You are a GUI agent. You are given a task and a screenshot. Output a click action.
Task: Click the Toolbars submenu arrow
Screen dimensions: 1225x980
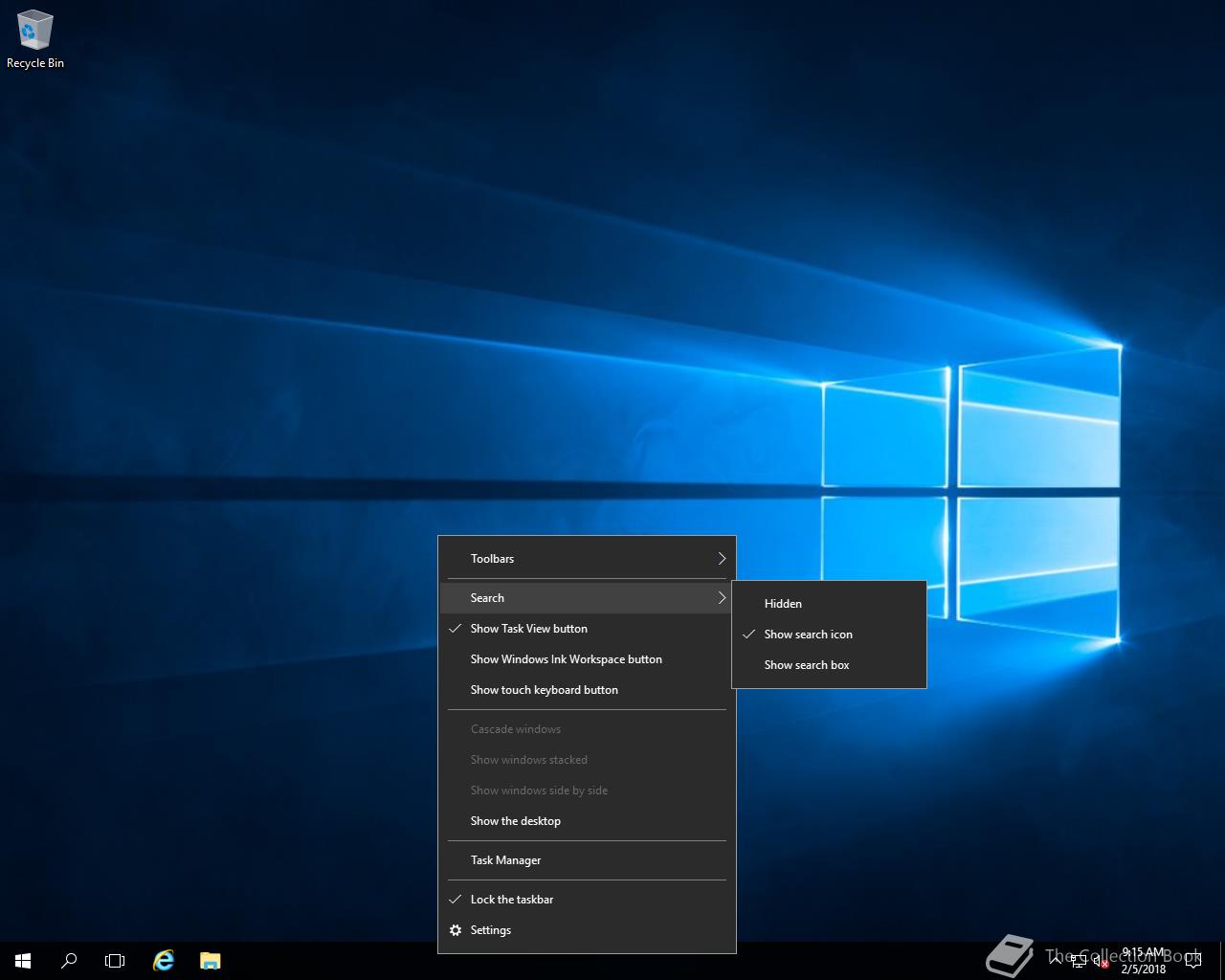tap(722, 559)
